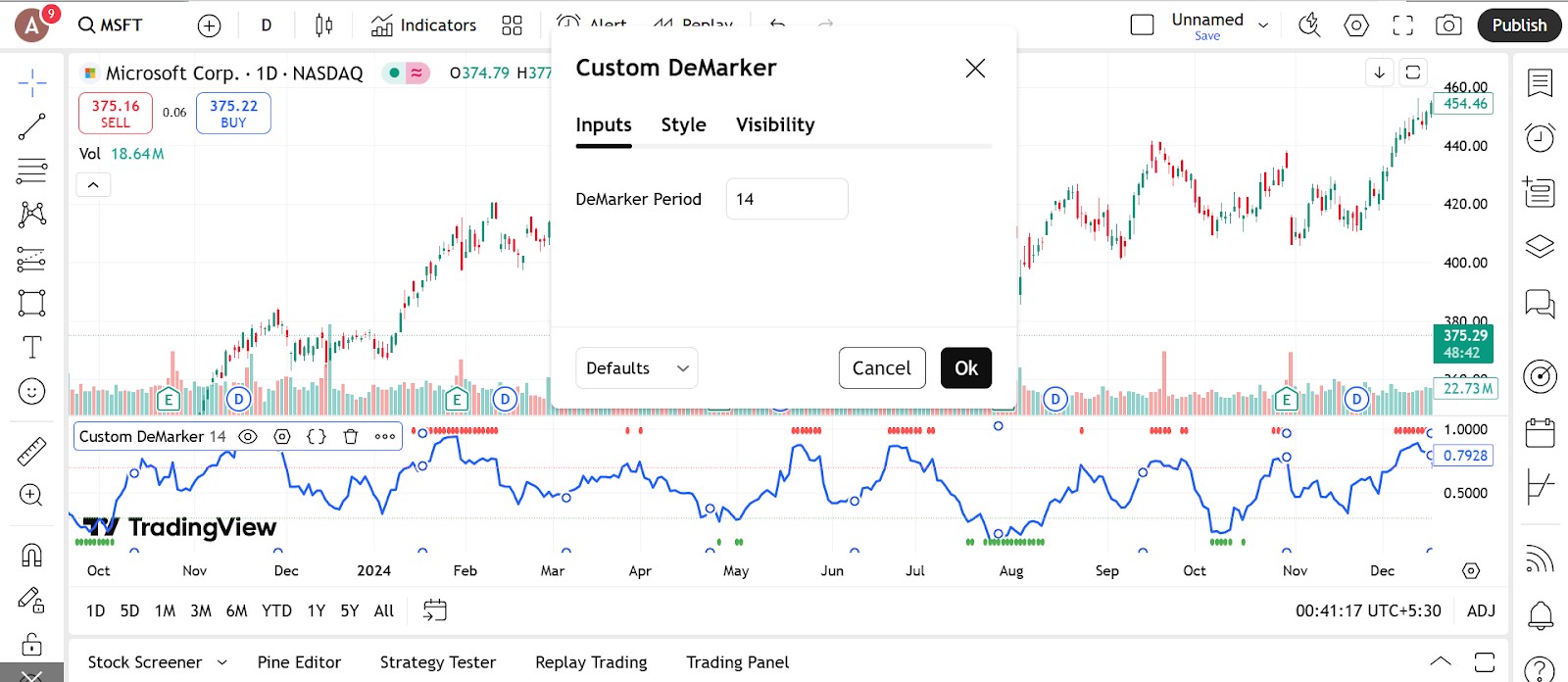Image resolution: width=1568 pixels, height=682 pixels.
Task: Click the Publish button
Action: tap(1519, 25)
